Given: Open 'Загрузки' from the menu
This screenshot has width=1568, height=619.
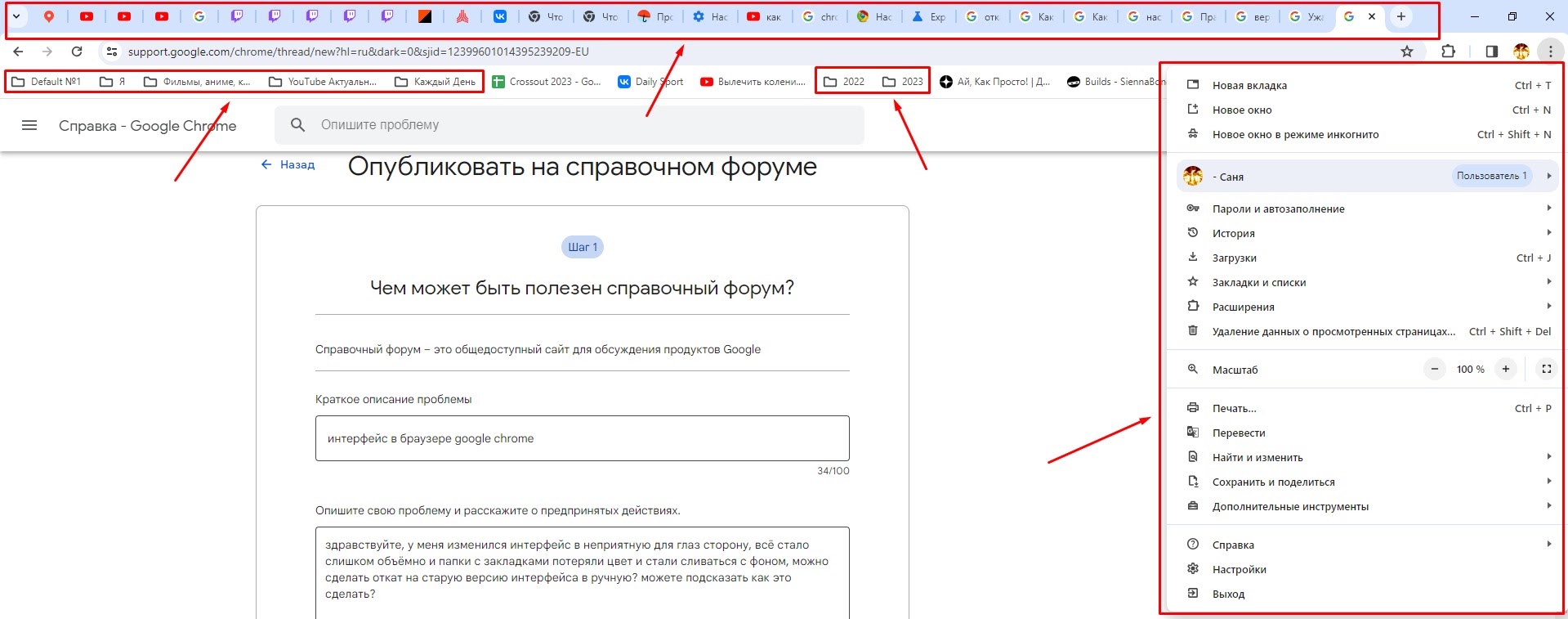Looking at the screenshot, I should pyautogui.click(x=1368, y=258).
